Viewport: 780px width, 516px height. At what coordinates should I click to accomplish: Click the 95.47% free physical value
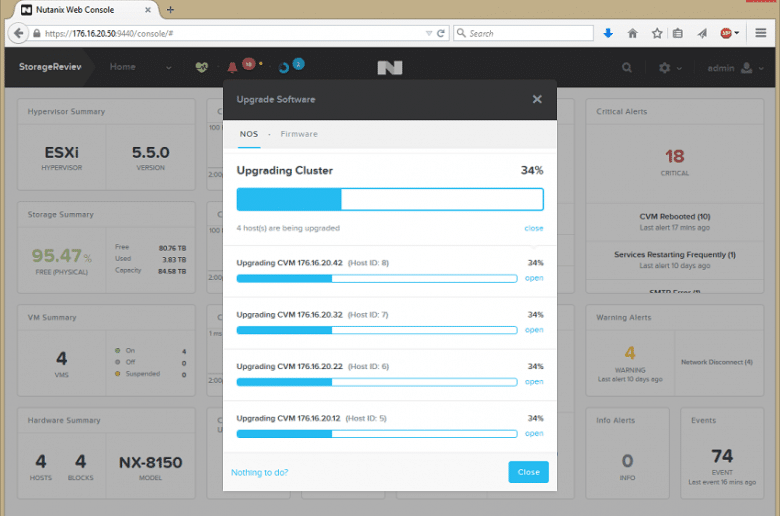[x=62, y=255]
